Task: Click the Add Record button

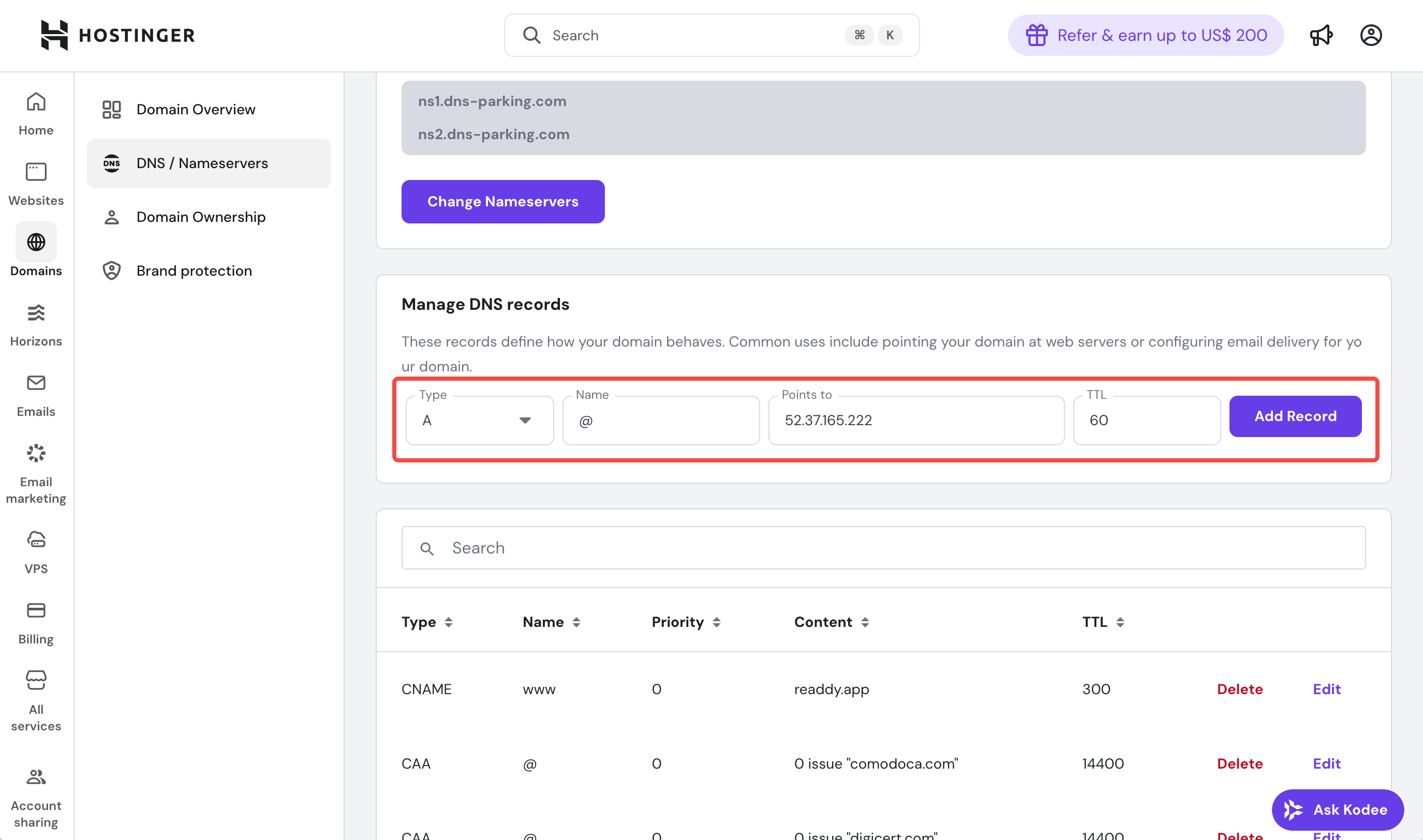Action: click(x=1295, y=416)
